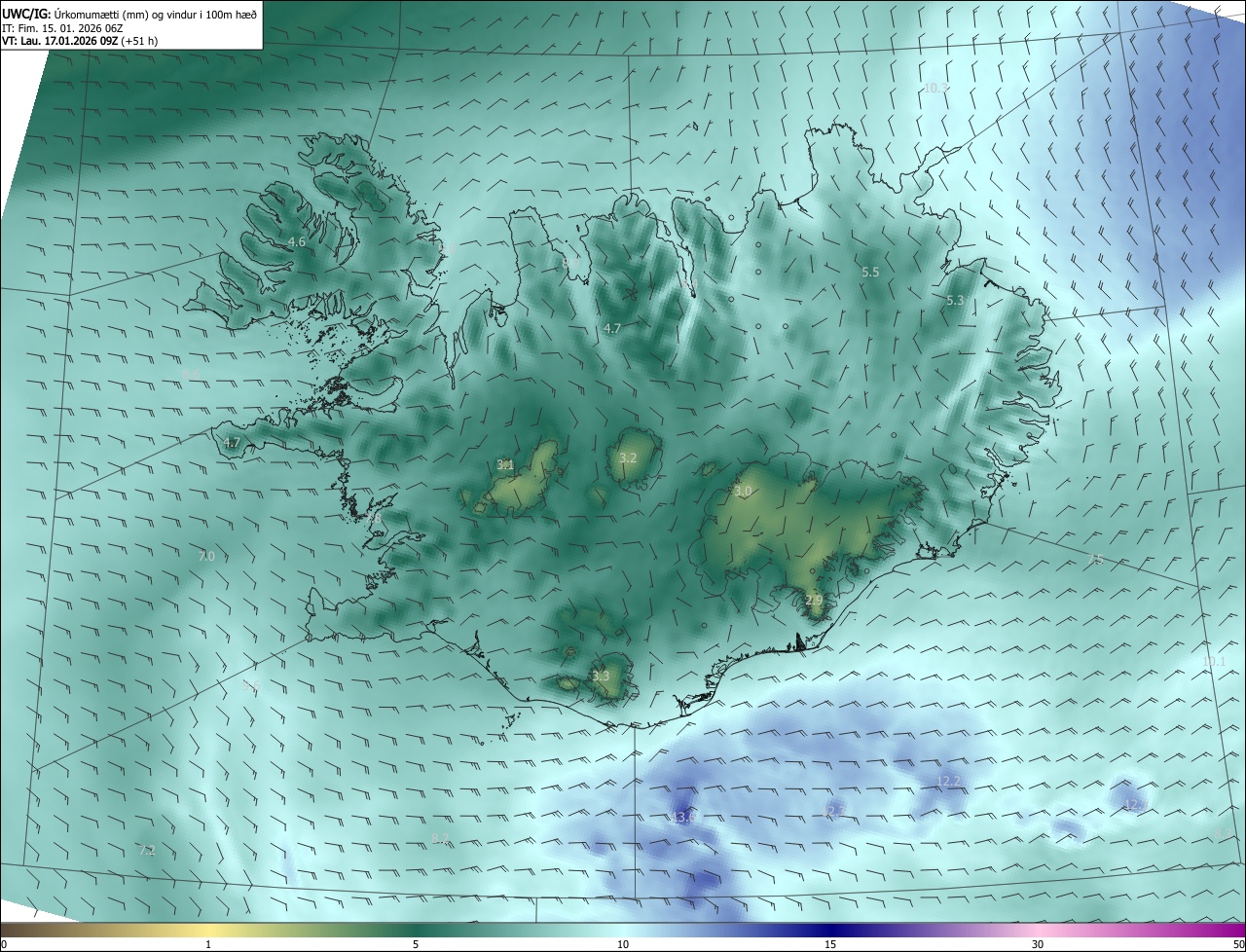This screenshot has height=952, width=1246.
Task: Click the 5 tick label on the color scale
Action: (416, 944)
